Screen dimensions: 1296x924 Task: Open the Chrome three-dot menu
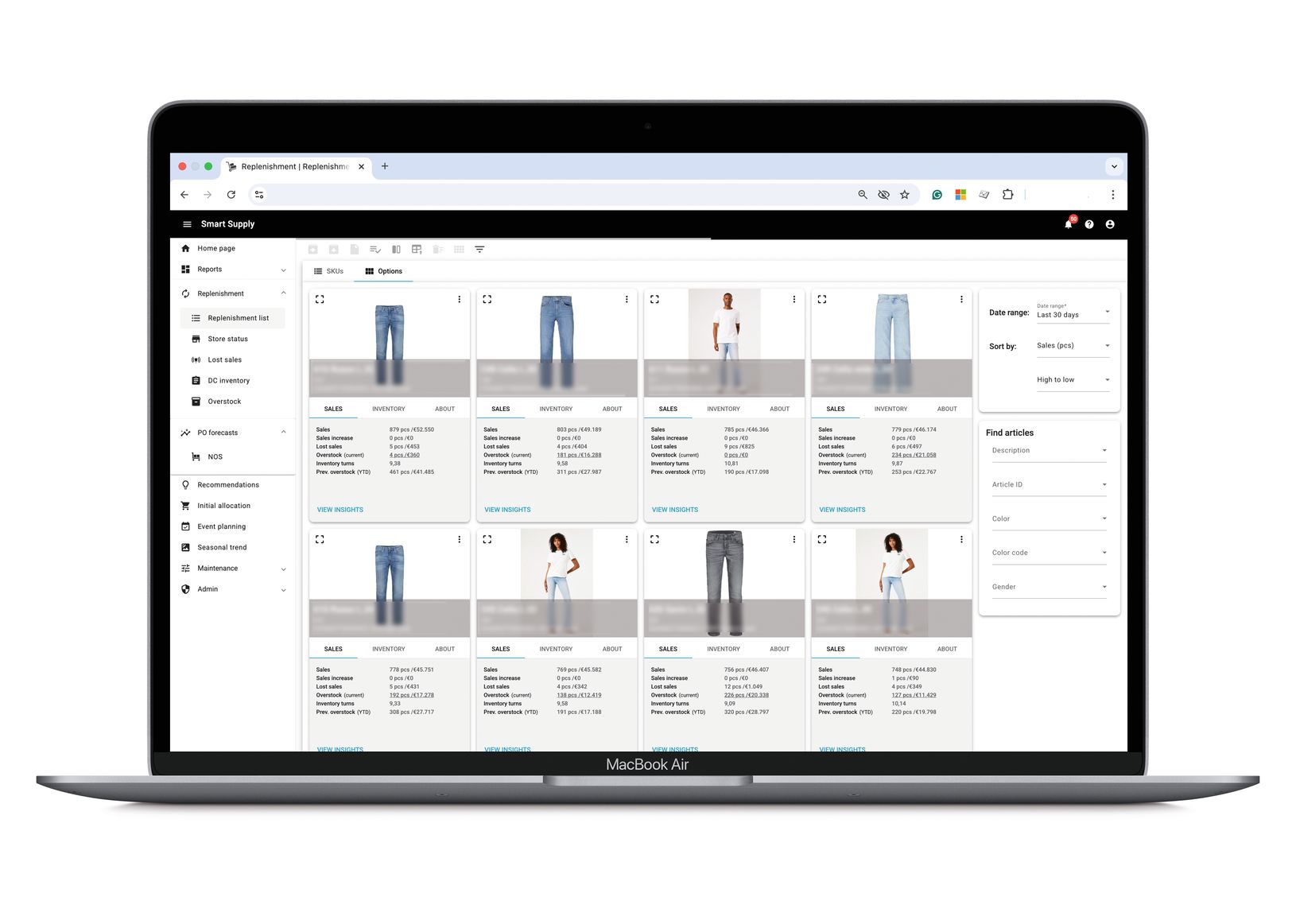1113,195
